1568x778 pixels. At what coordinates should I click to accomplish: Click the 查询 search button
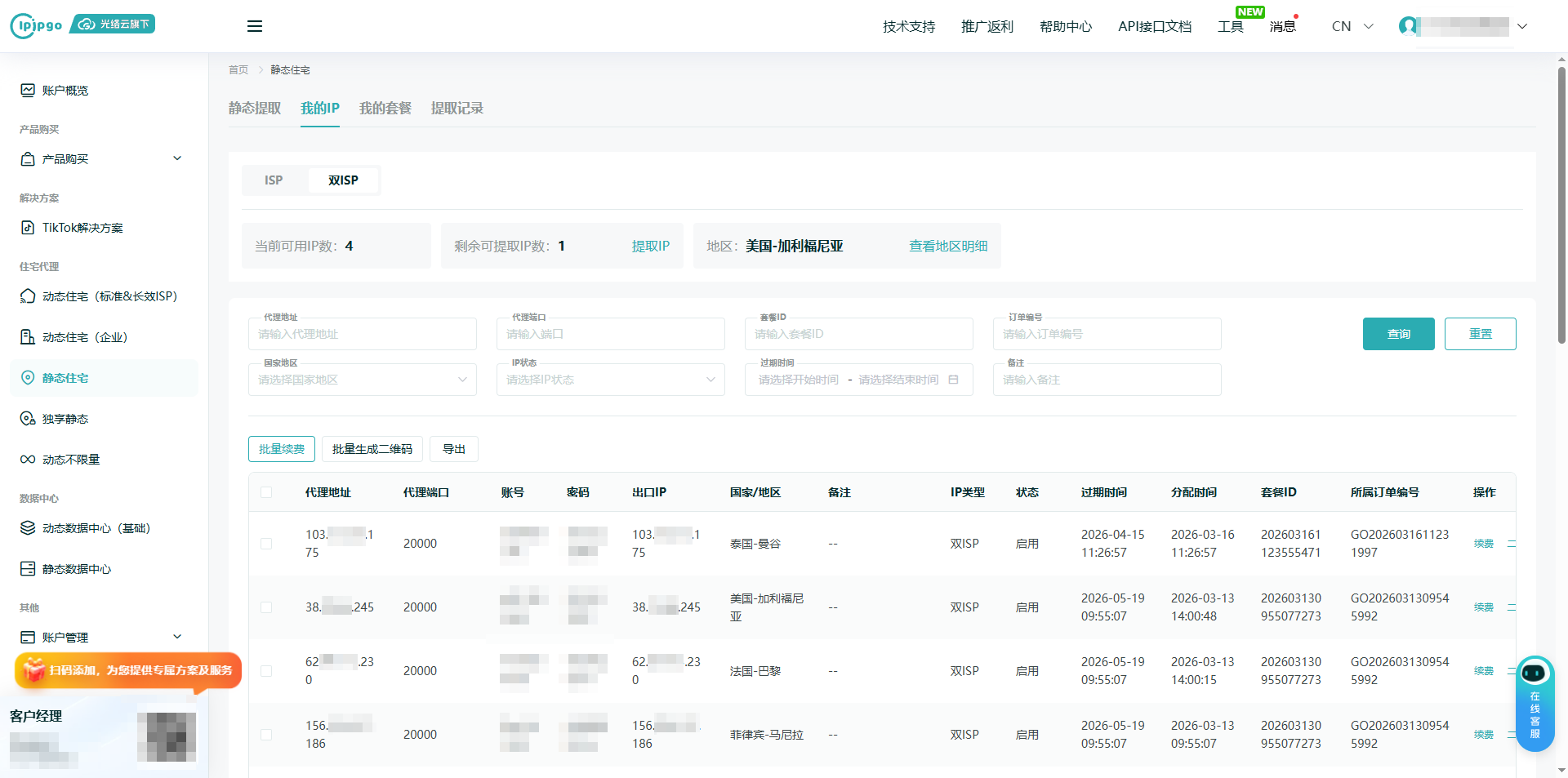[1398, 334]
